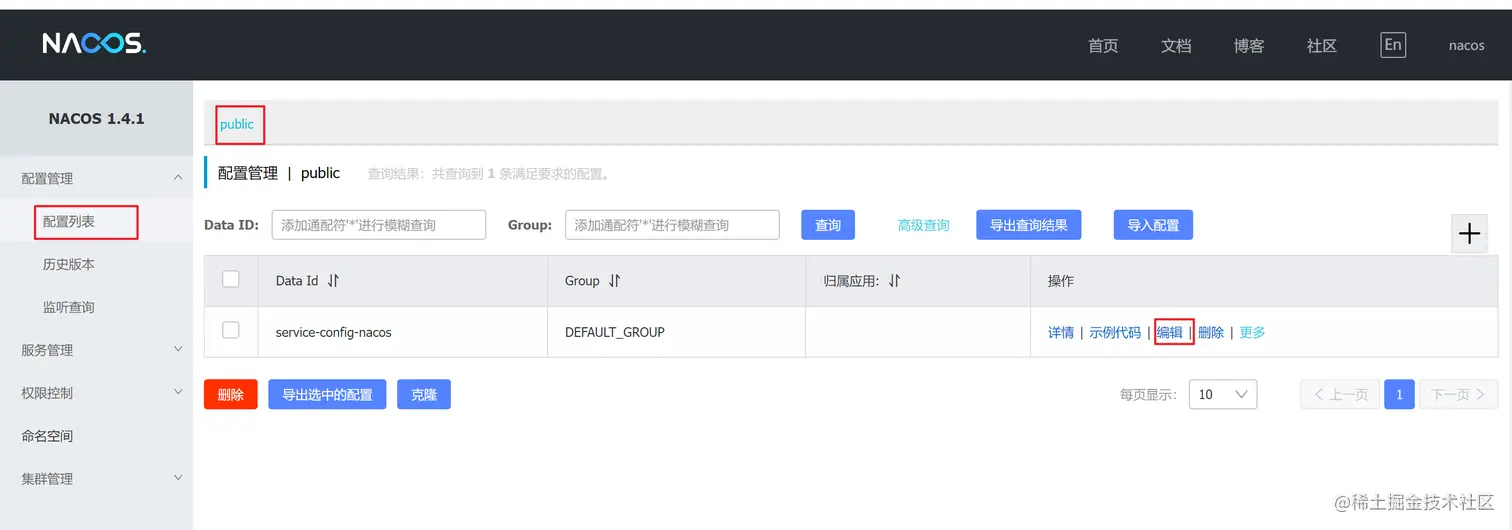This screenshot has height=530, width=1512.
Task: Click the 下一页 pagination button
Action: (x=1458, y=394)
